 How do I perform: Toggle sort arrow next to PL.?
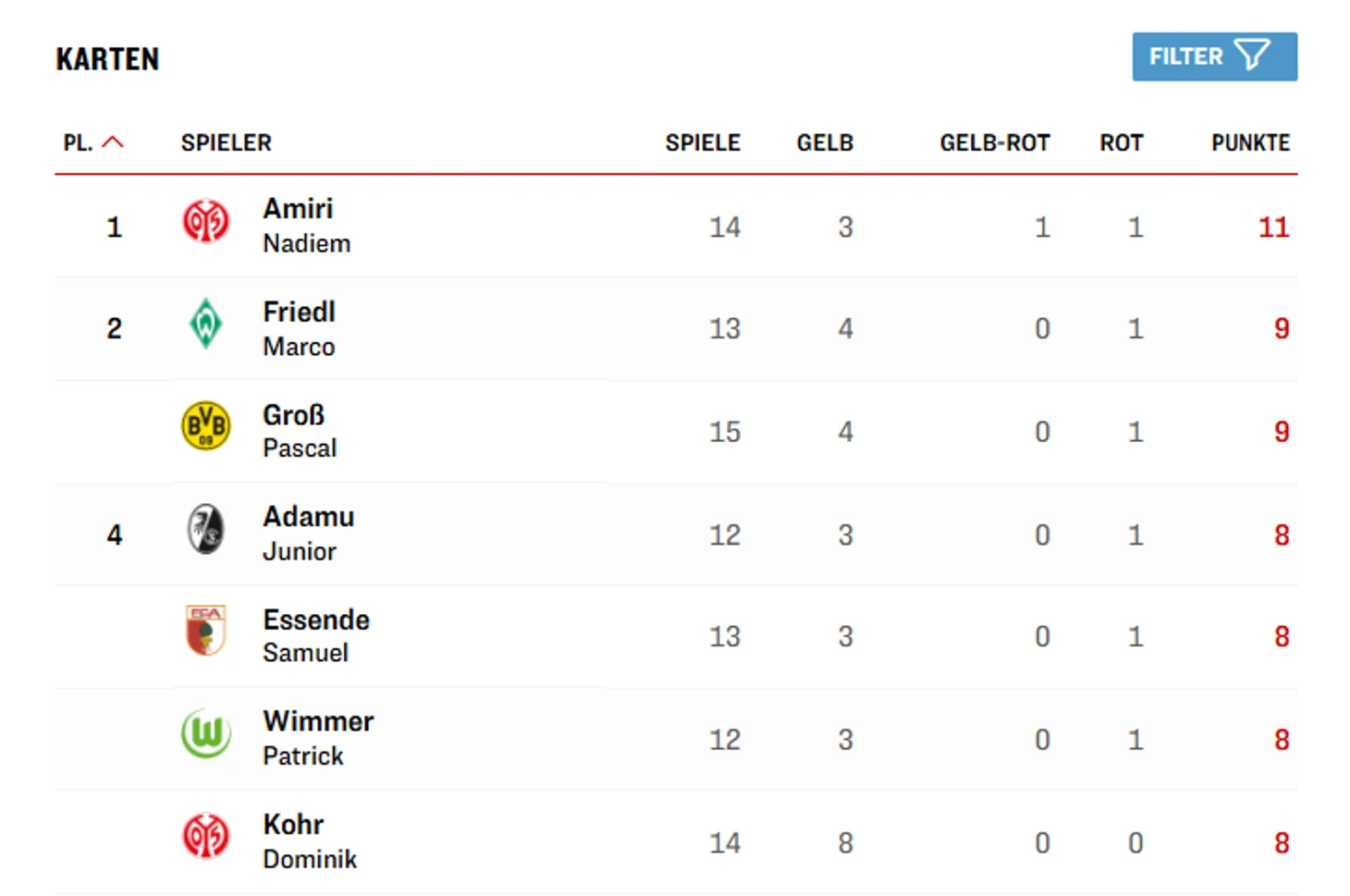click(113, 142)
